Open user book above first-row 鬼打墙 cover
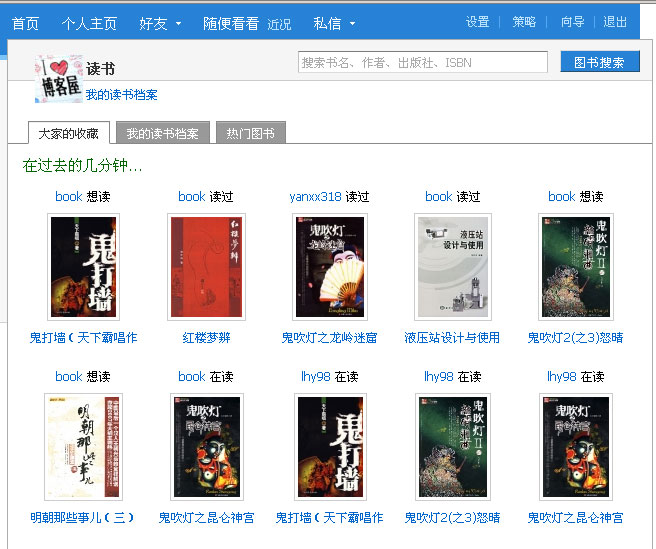 point(69,196)
